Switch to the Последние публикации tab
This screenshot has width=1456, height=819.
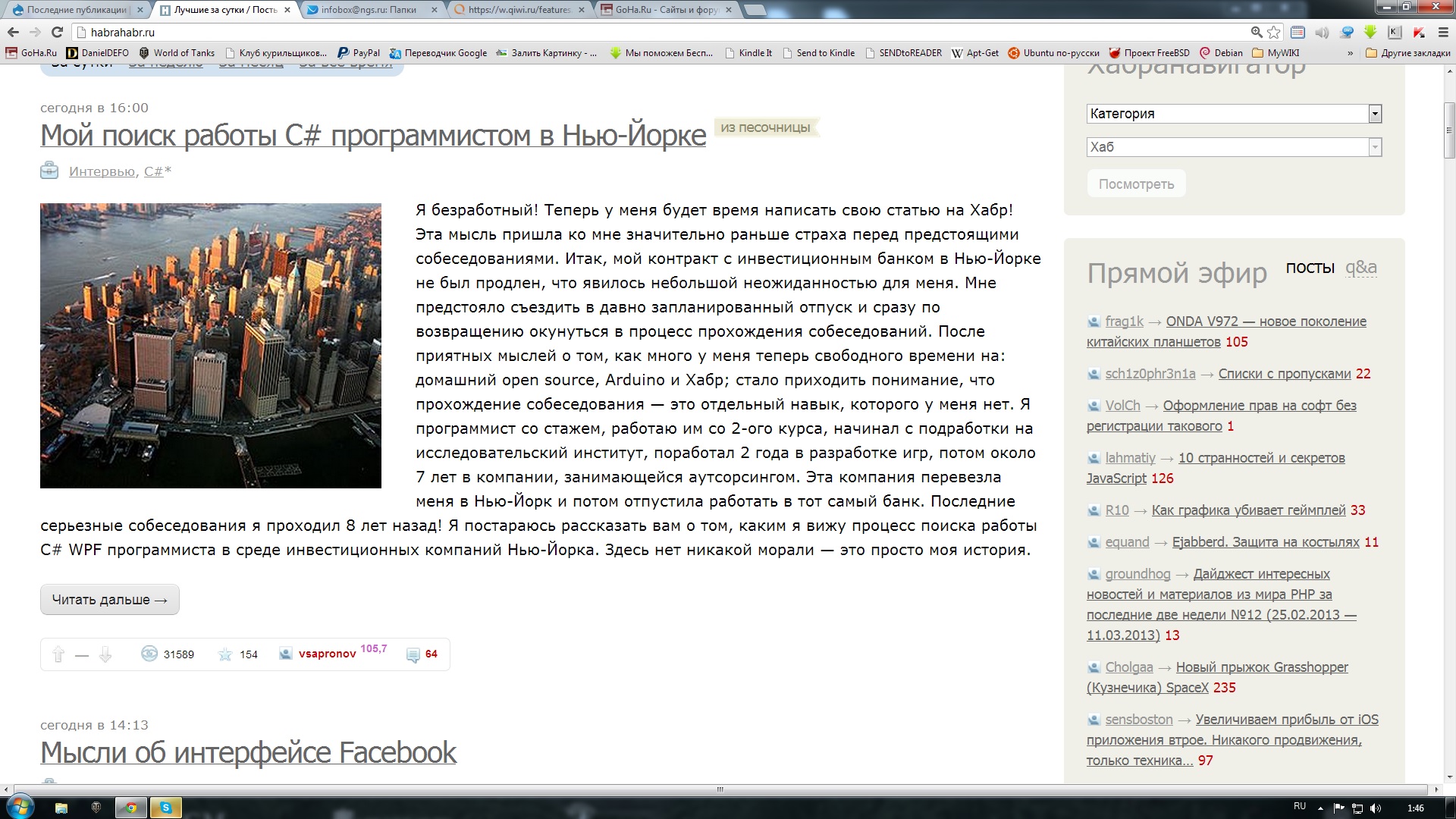coord(75,10)
